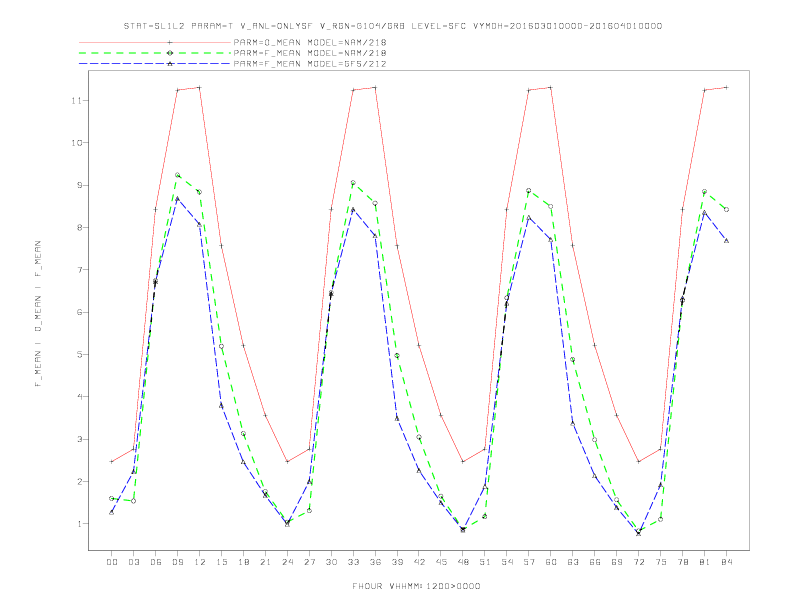Click the x-axis tick label 78

[682, 562]
